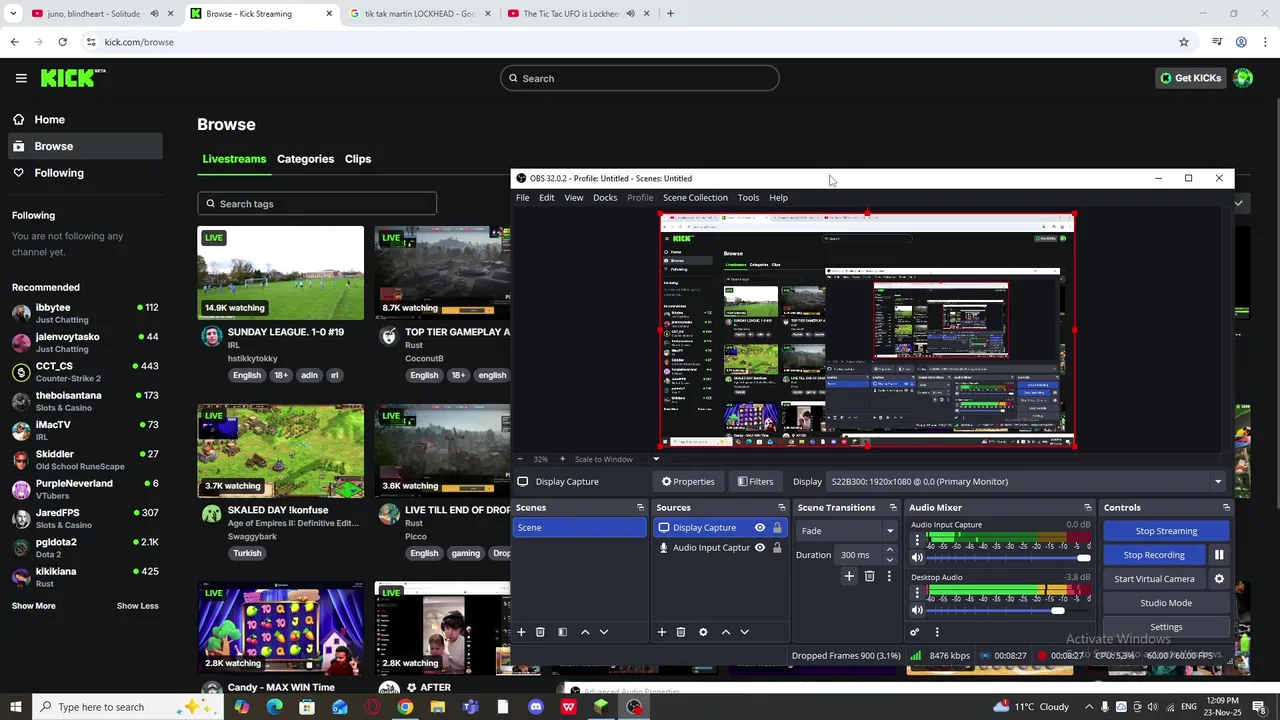
Task: Mute Audio Input Capture speaker icon
Action: [917, 557]
